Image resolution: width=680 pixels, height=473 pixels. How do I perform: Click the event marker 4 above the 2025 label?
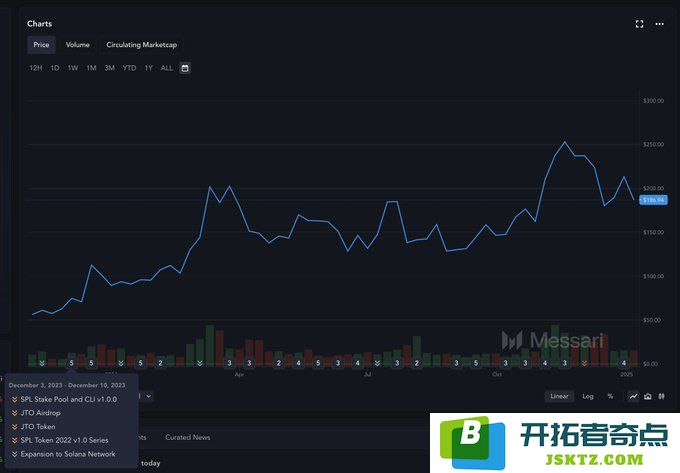[624, 363]
